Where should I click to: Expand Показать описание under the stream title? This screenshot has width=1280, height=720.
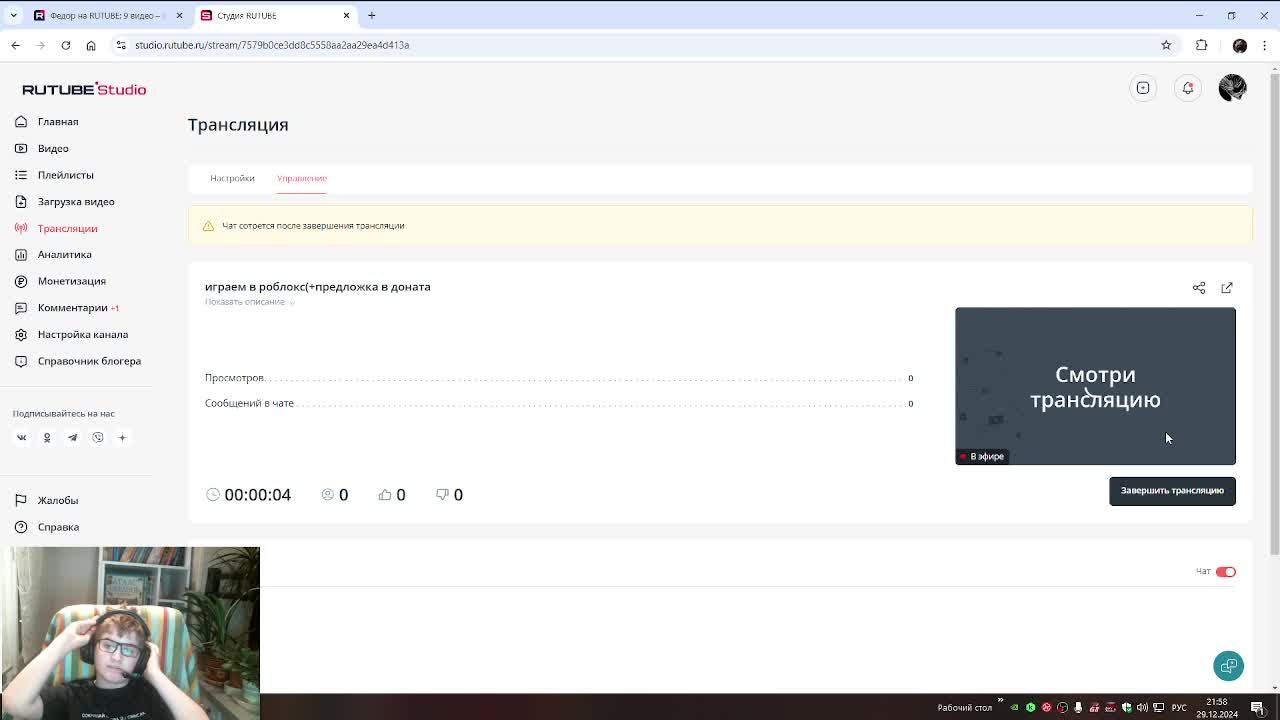(x=249, y=302)
